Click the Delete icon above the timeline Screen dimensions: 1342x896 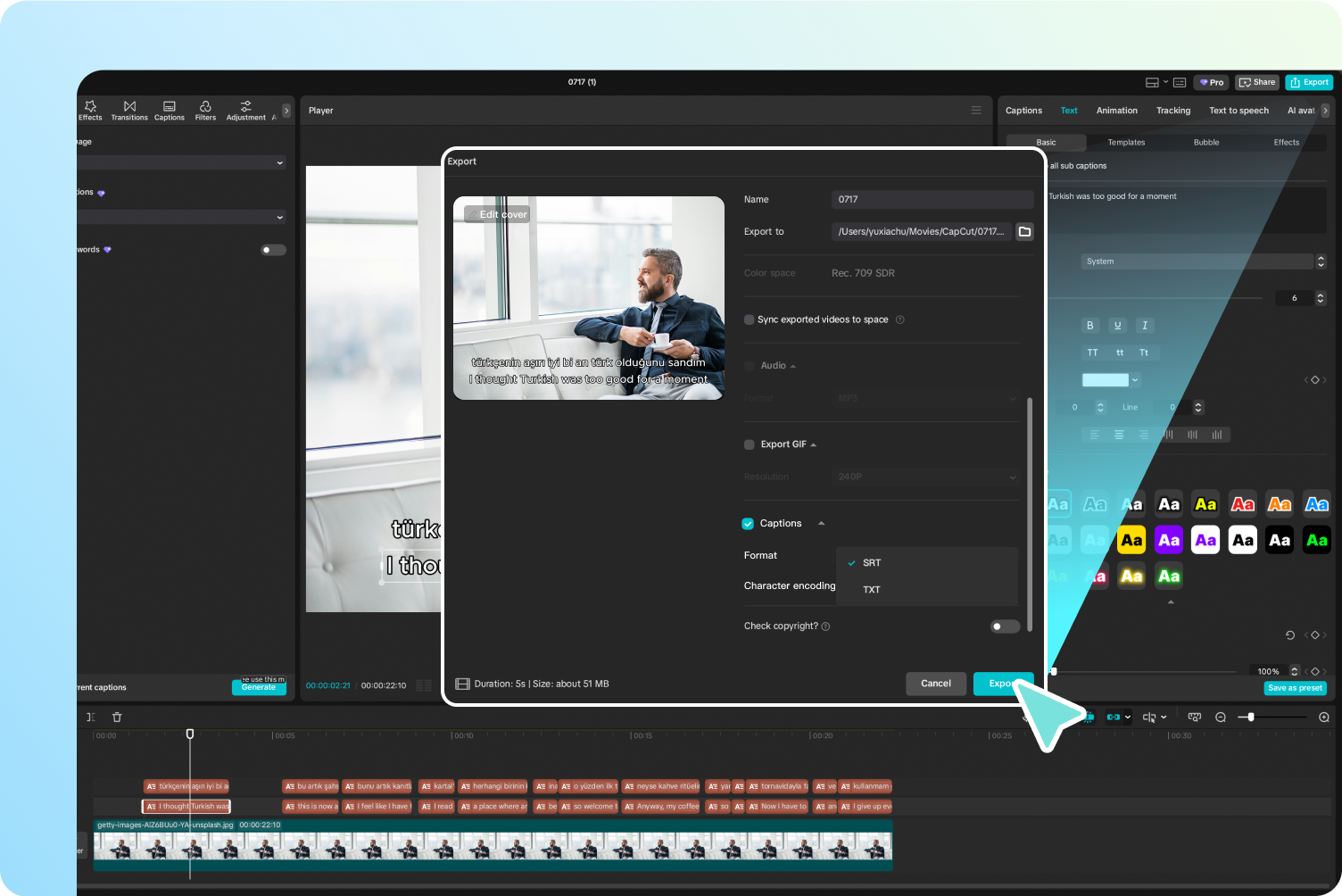[x=116, y=717]
